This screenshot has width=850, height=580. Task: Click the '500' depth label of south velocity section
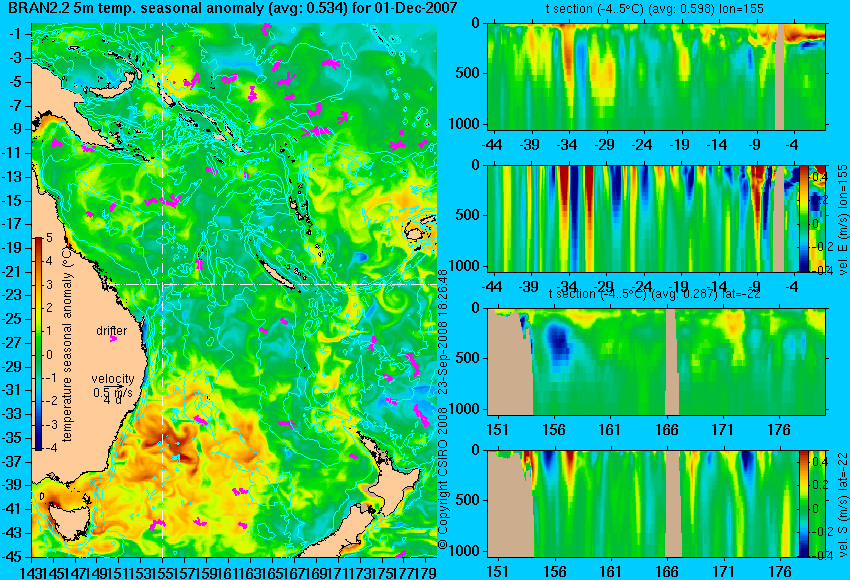(468, 500)
